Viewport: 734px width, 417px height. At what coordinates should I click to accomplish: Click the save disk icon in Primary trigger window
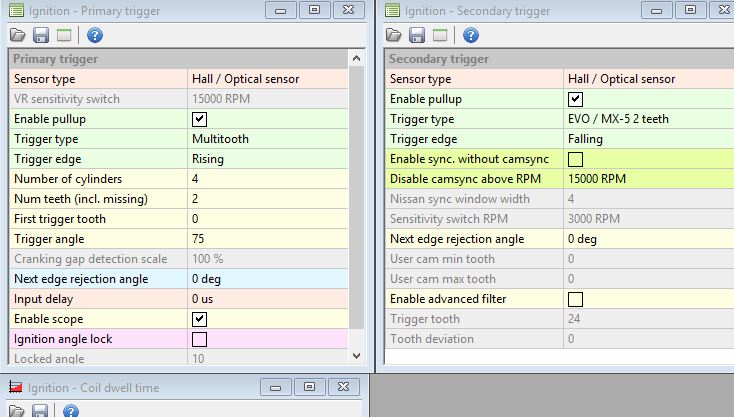tap(41, 35)
